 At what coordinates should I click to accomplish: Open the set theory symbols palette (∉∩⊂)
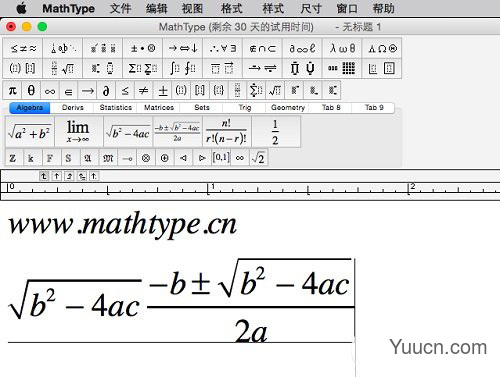pos(263,49)
